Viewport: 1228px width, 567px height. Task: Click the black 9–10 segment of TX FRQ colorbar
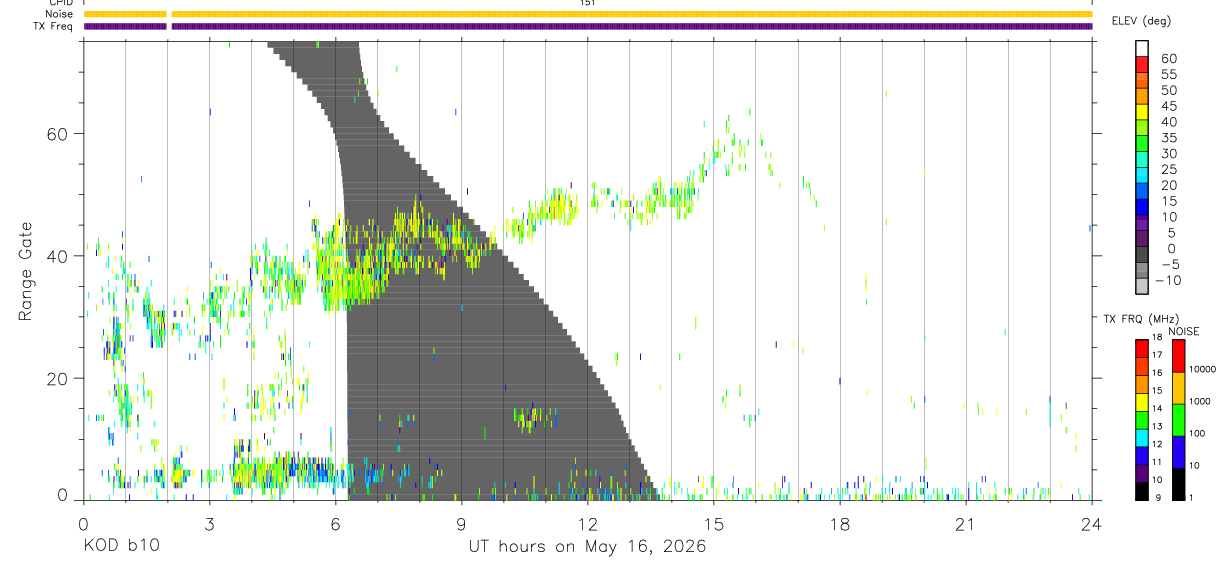1142,491
